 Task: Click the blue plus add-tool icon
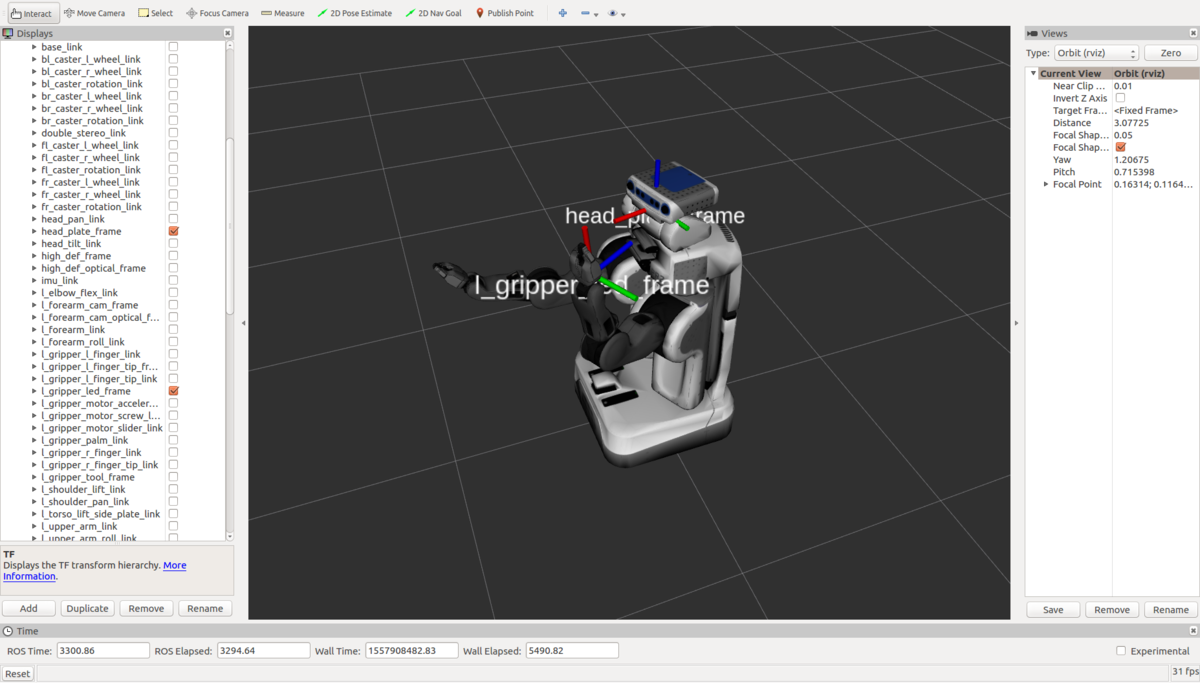562,13
